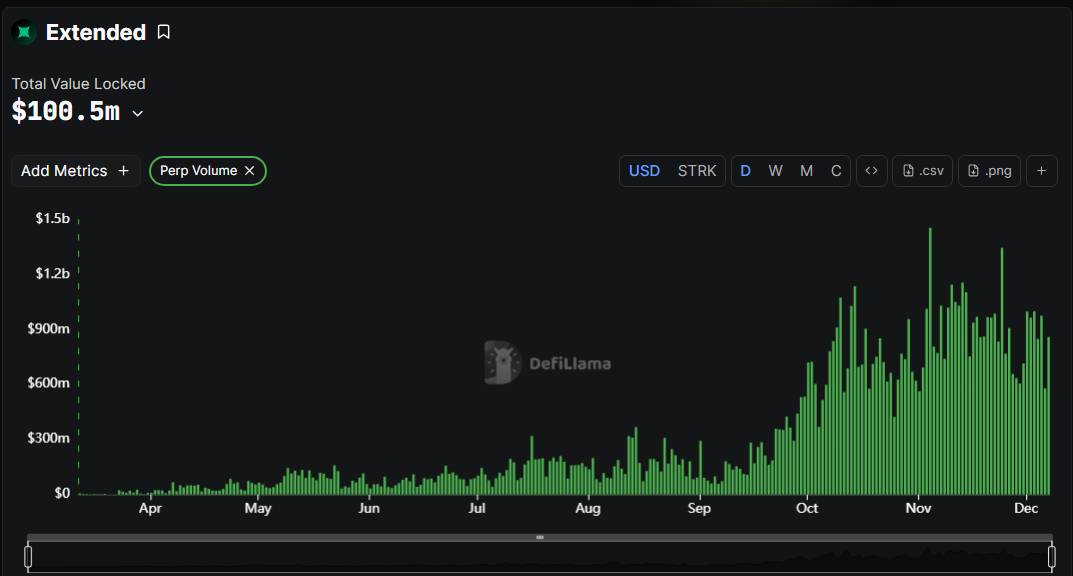
Task: Click the Perp Volume metric chip
Action: coord(198,171)
